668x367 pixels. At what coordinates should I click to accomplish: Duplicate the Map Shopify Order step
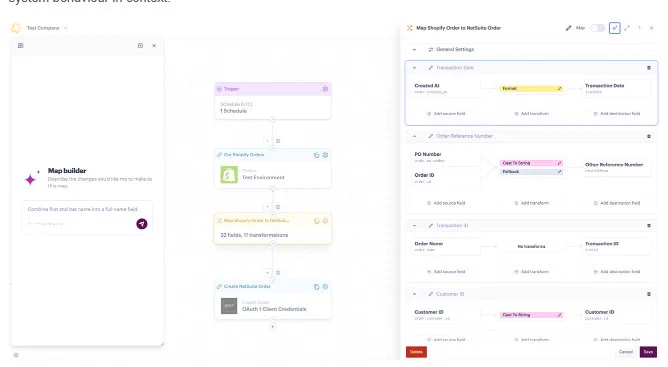316,221
